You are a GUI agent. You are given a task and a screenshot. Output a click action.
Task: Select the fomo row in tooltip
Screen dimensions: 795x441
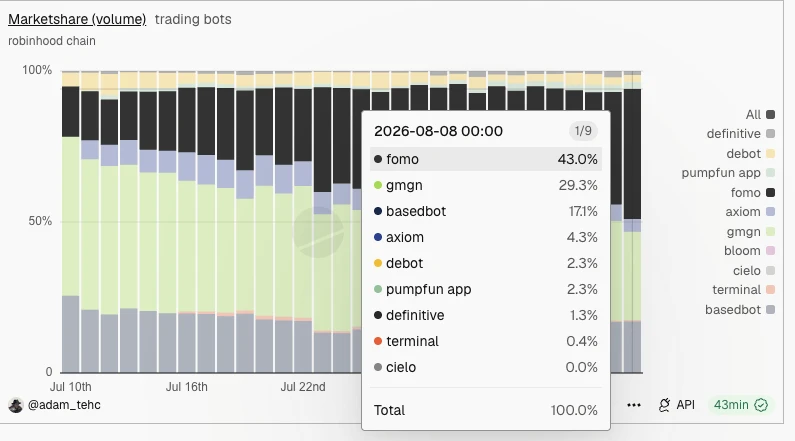coord(486,159)
